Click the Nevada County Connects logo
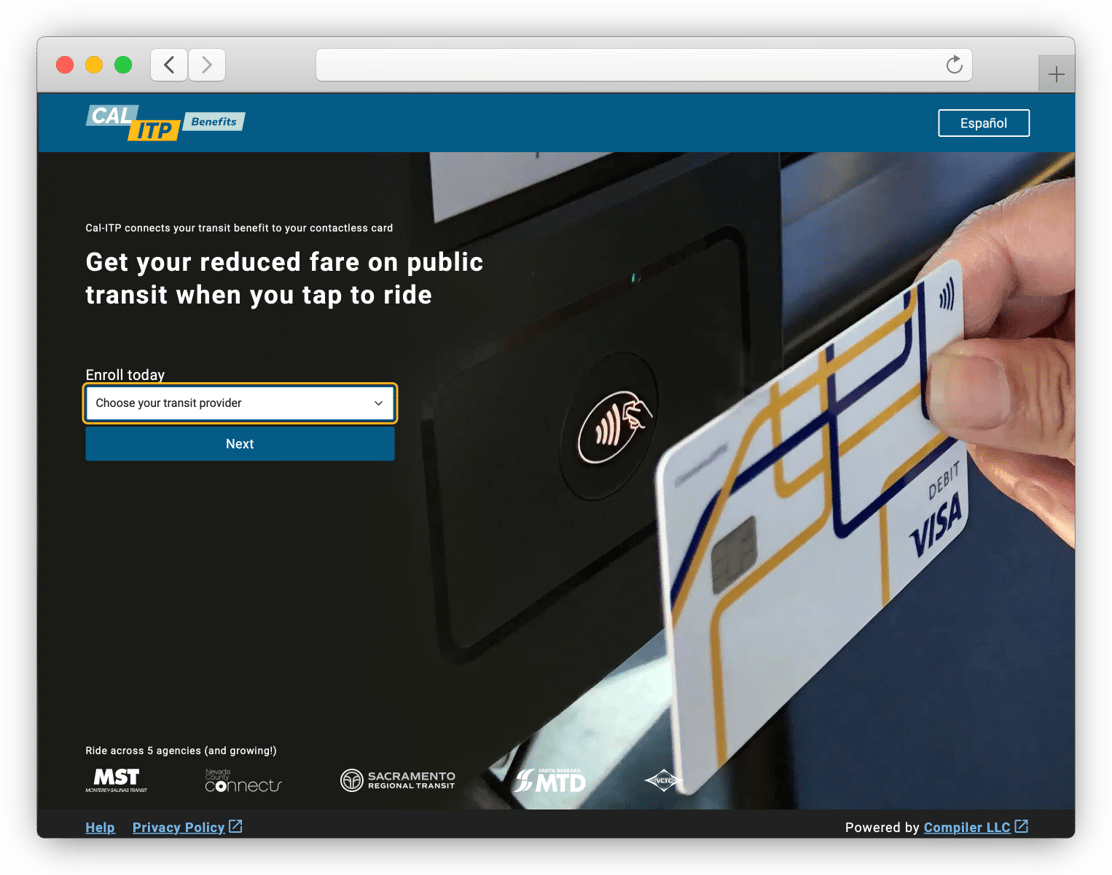Screen dimensions: 1112x875 pyautogui.click(x=243, y=781)
